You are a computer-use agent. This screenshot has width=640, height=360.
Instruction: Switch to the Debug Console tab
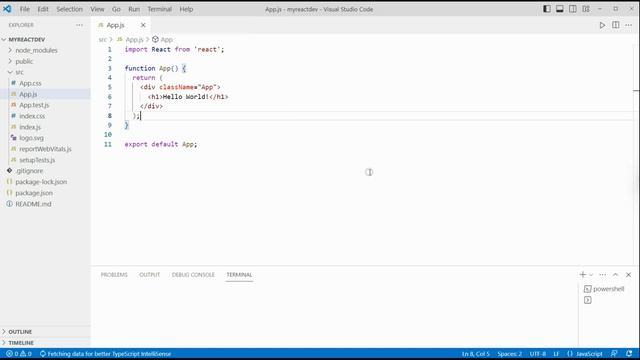(x=193, y=275)
